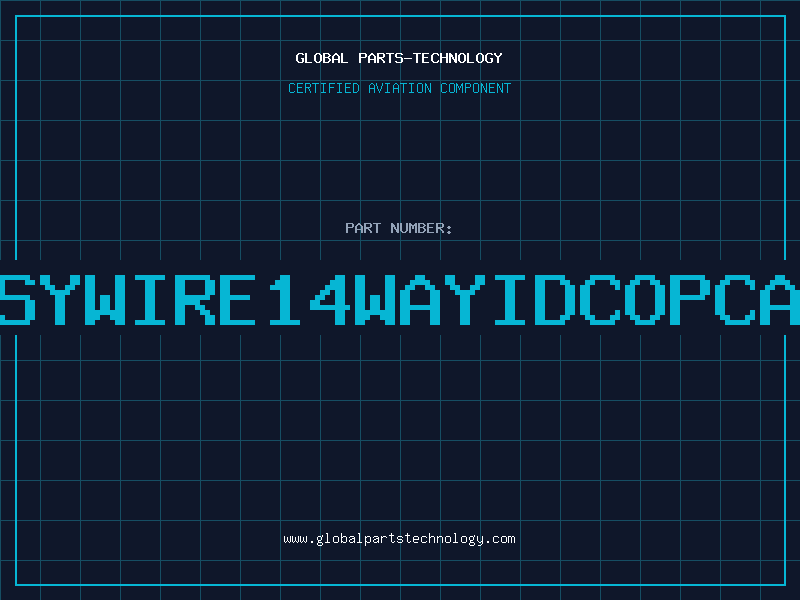Click the CERTIFIED AVIATION COMPONENT subtitle
The image size is (800, 600).
(399, 88)
